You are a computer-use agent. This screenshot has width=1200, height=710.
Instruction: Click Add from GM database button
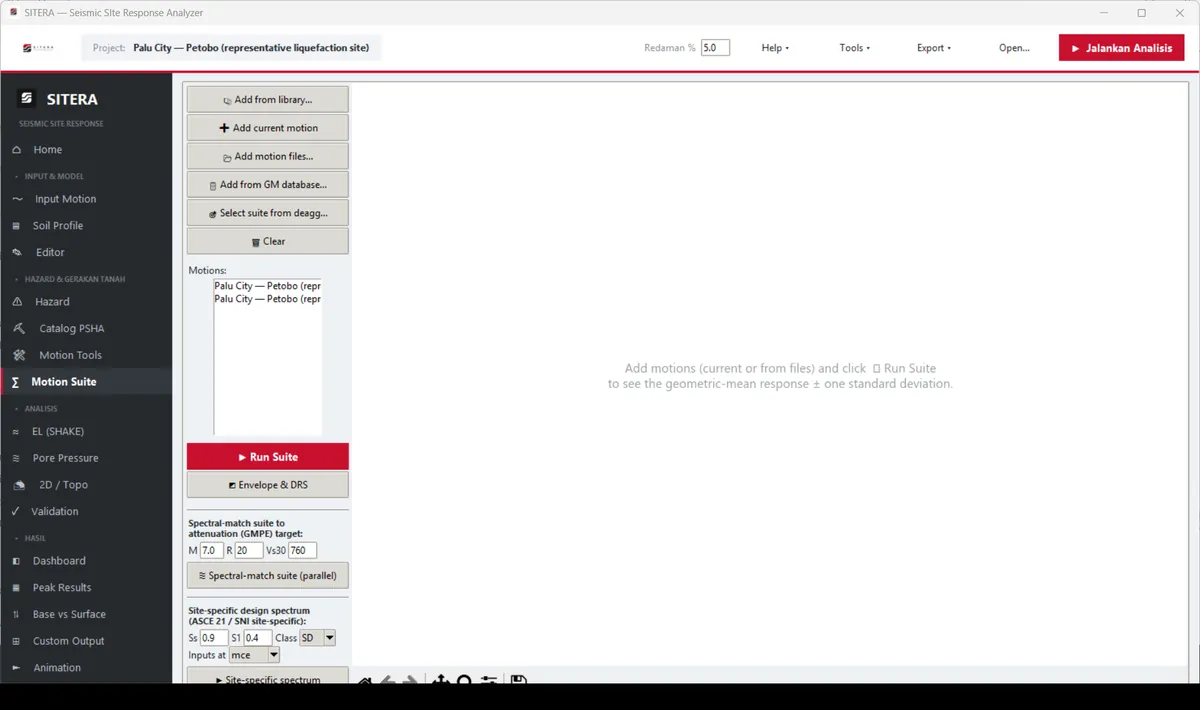pyautogui.click(x=268, y=185)
